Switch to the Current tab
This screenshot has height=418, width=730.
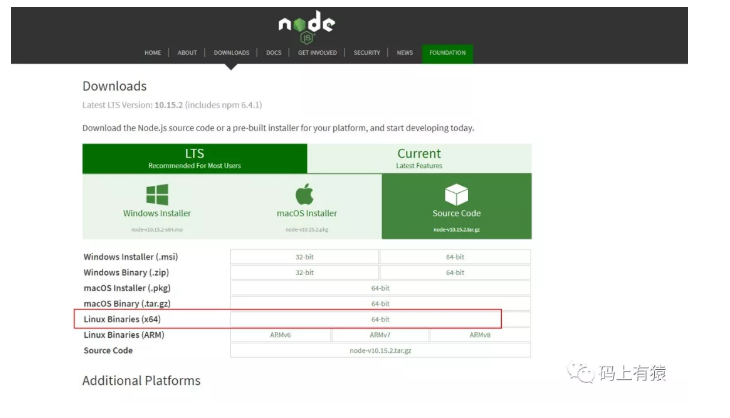[x=419, y=158]
